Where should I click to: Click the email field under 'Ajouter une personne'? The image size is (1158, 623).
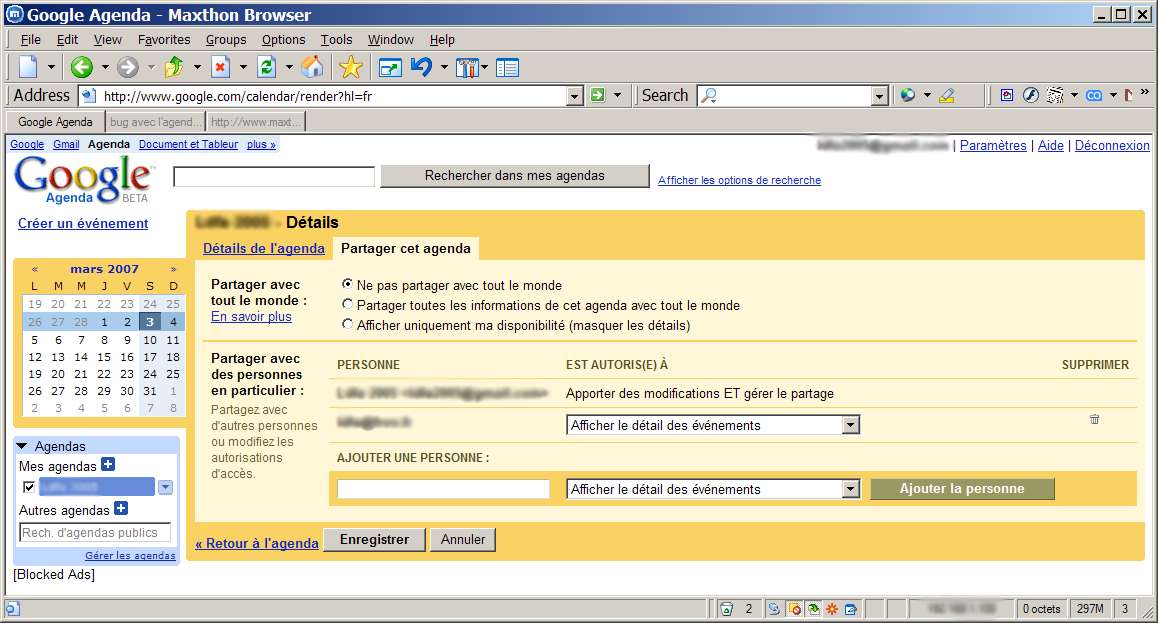443,489
